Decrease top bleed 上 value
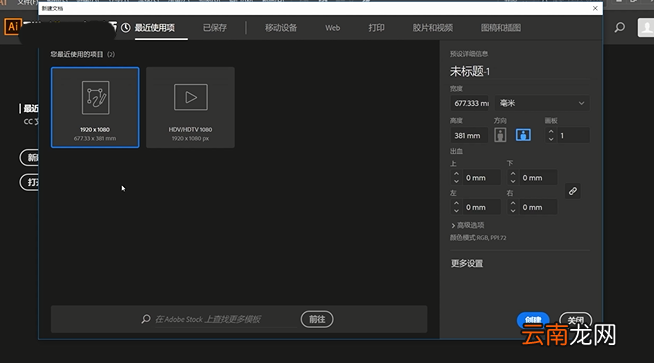Screen dimensions: 654x363 tap(456, 181)
